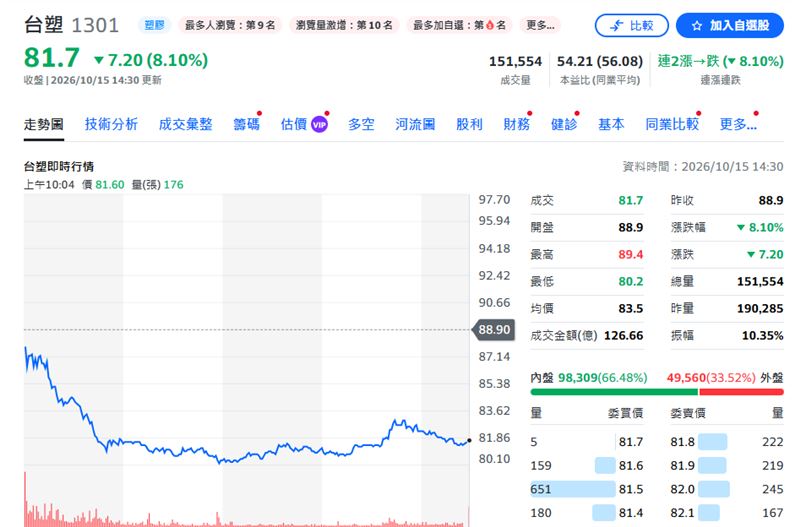The image size is (800, 527).
Task: Click the ask price 82.0 cell
Action: [683, 489]
